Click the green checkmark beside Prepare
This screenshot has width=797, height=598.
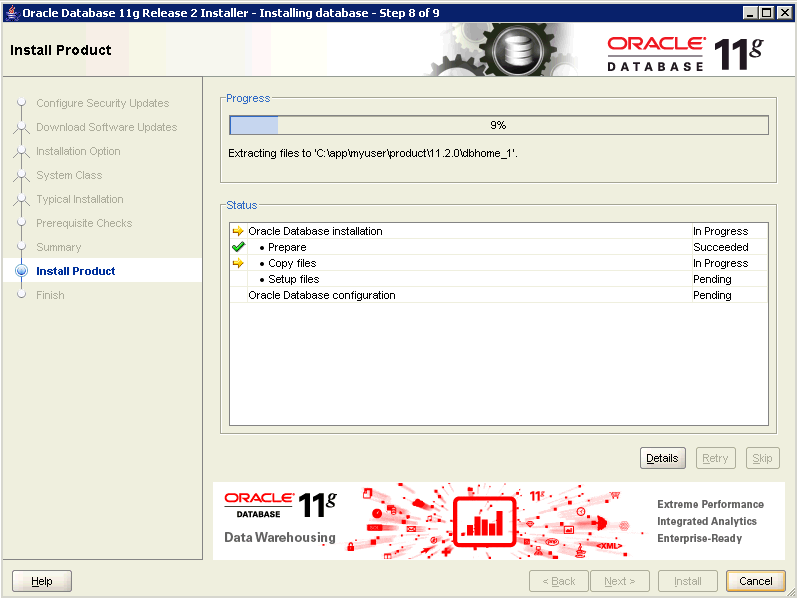238,247
